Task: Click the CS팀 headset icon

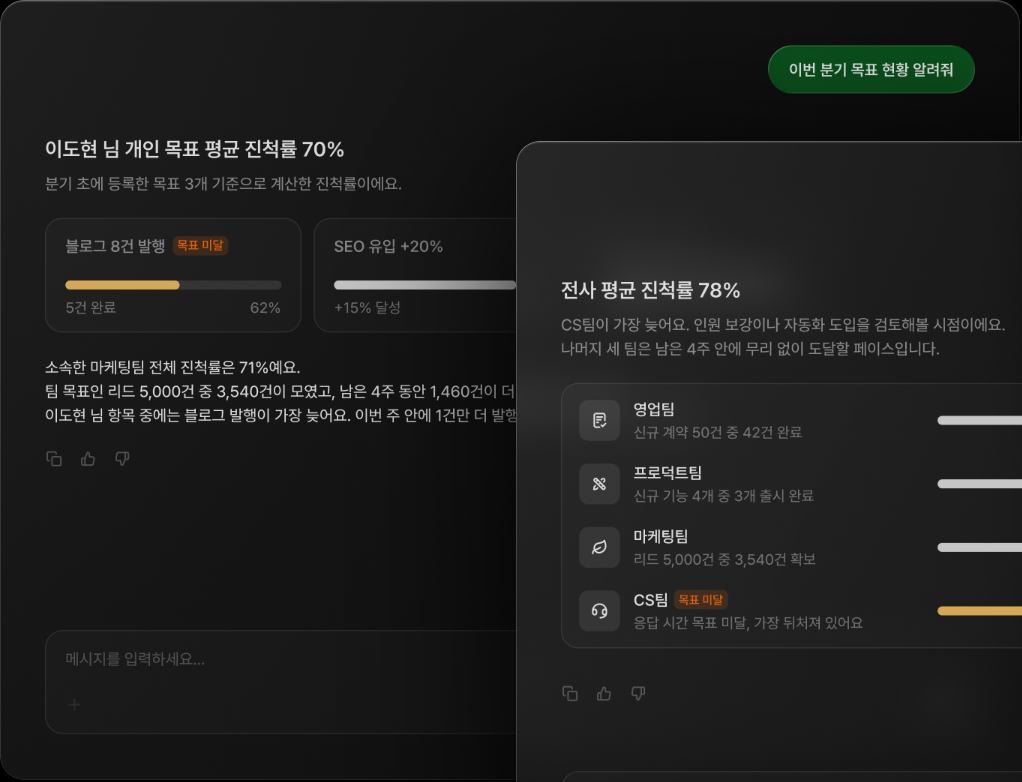Action: (599, 611)
